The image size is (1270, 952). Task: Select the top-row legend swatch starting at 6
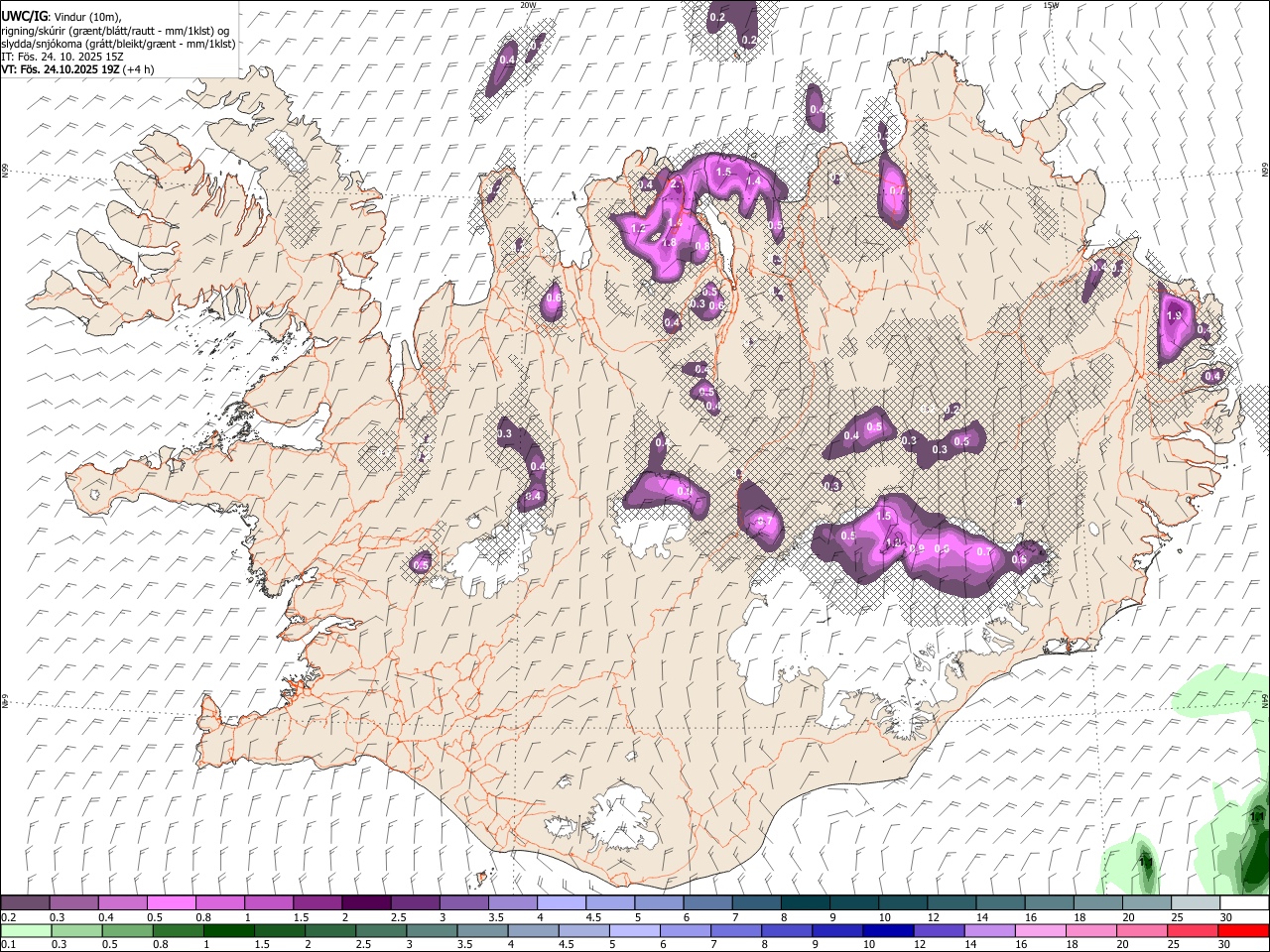click(706, 903)
